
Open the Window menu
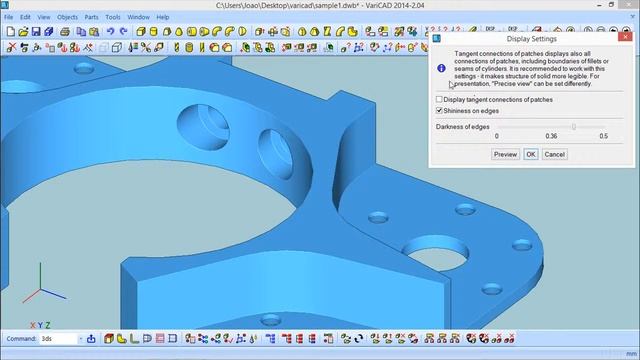click(138, 17)
